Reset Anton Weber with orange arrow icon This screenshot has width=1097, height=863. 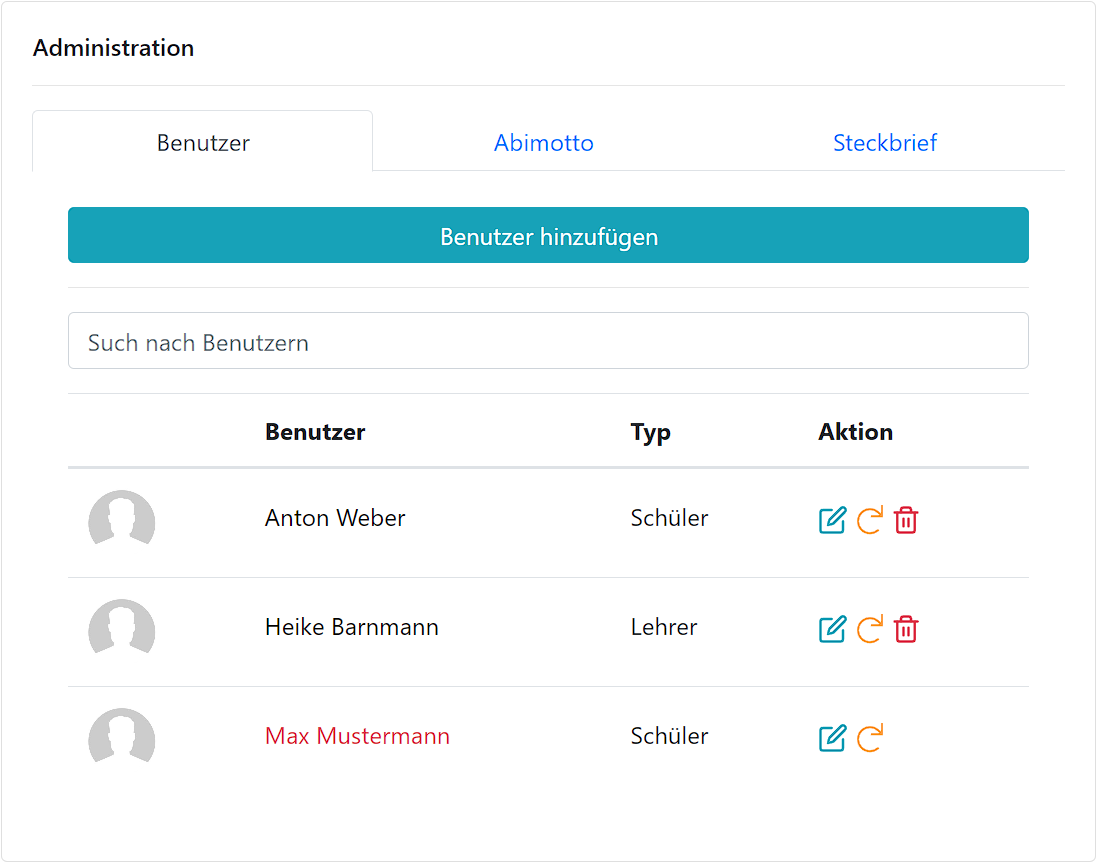pos(870,520)
